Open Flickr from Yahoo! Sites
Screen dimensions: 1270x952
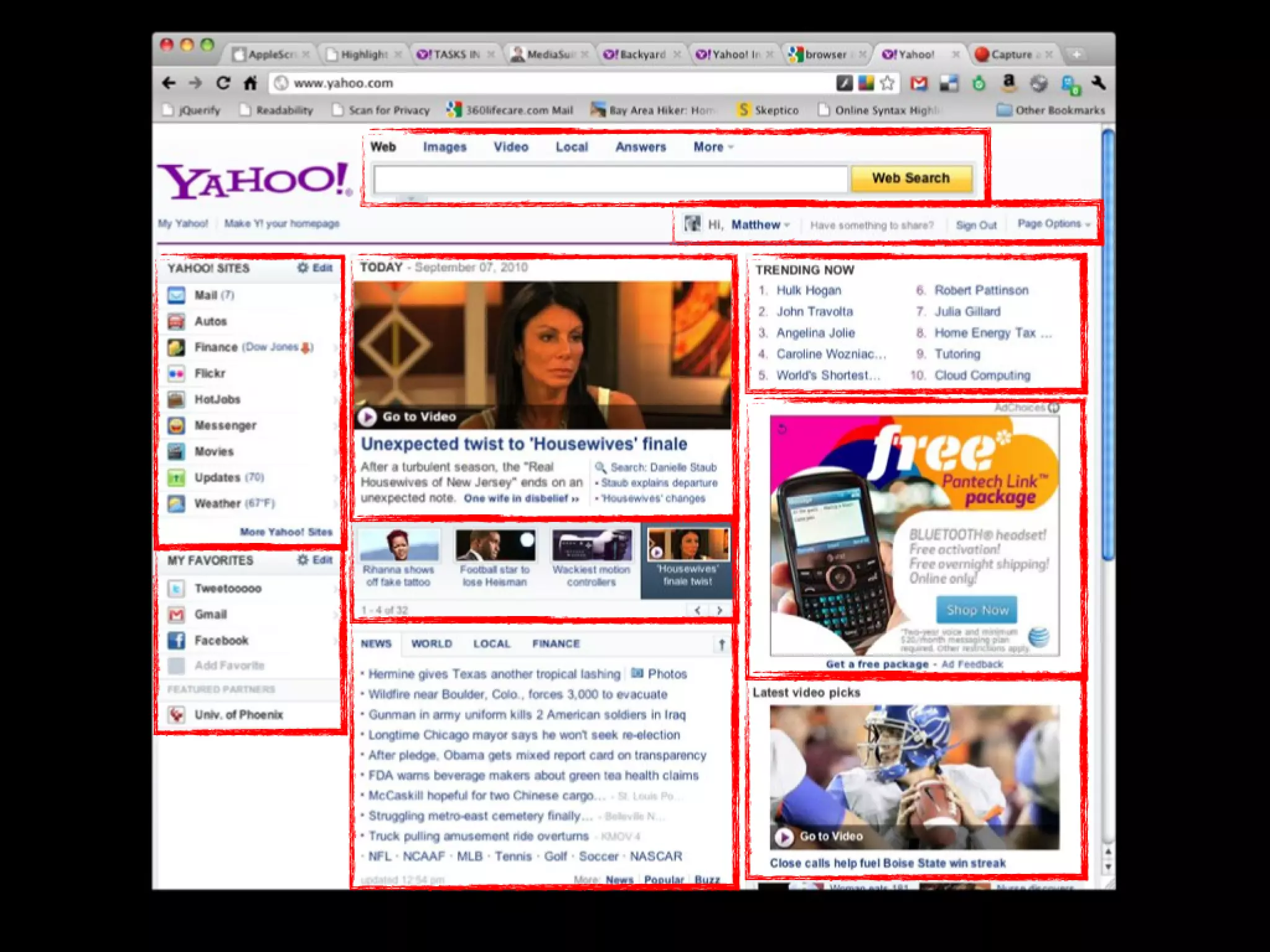[x=210, y=374]
